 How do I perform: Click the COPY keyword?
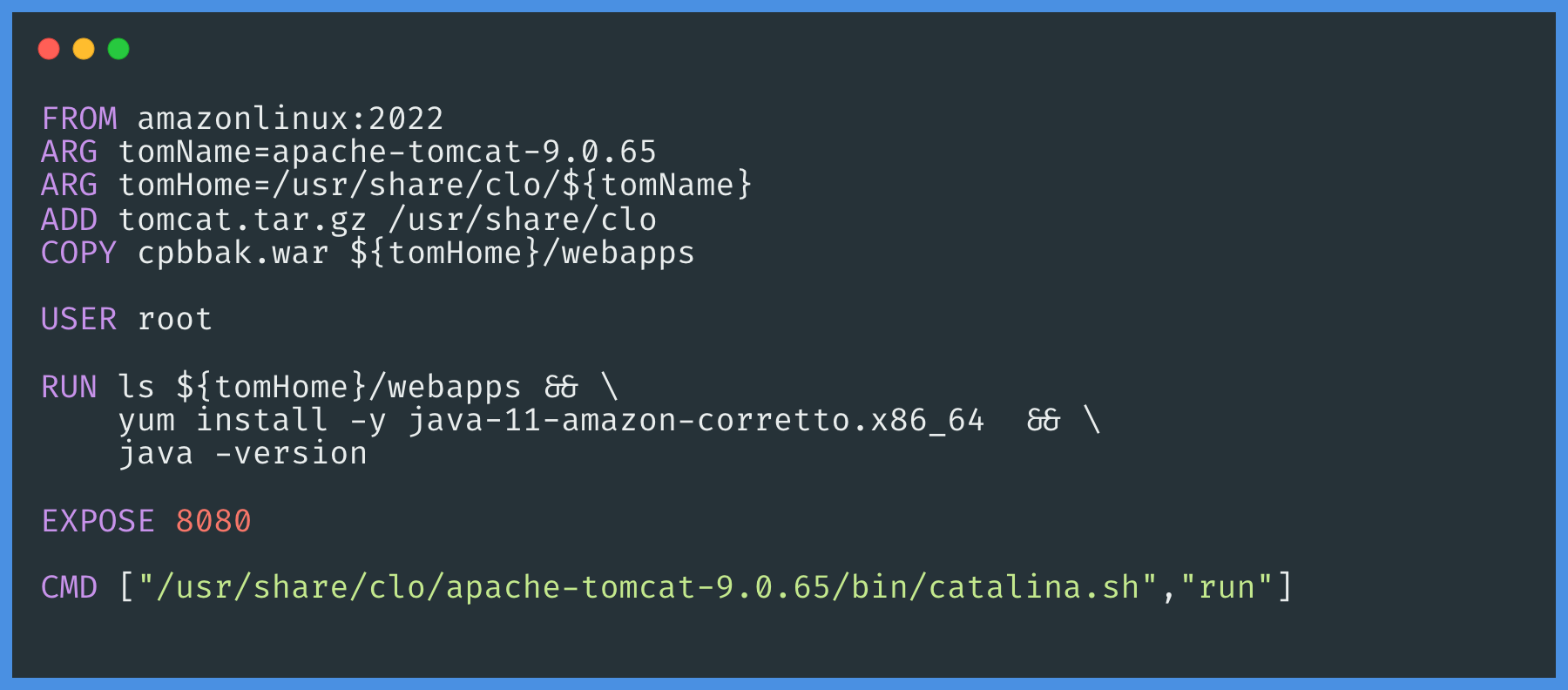(x=79, y=253)
